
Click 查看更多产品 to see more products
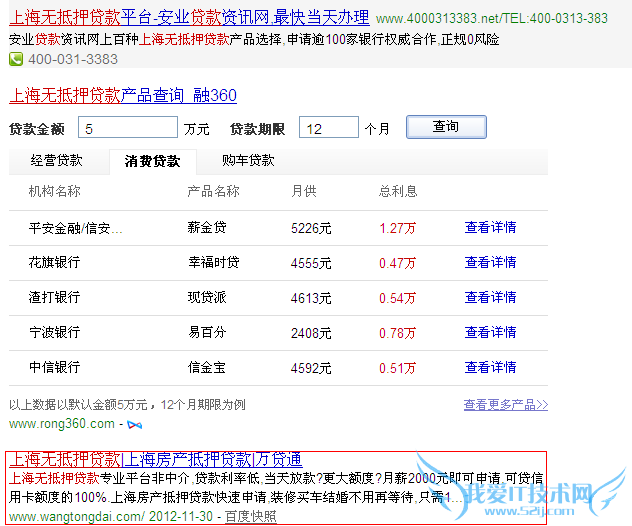[x=505, y=405]
